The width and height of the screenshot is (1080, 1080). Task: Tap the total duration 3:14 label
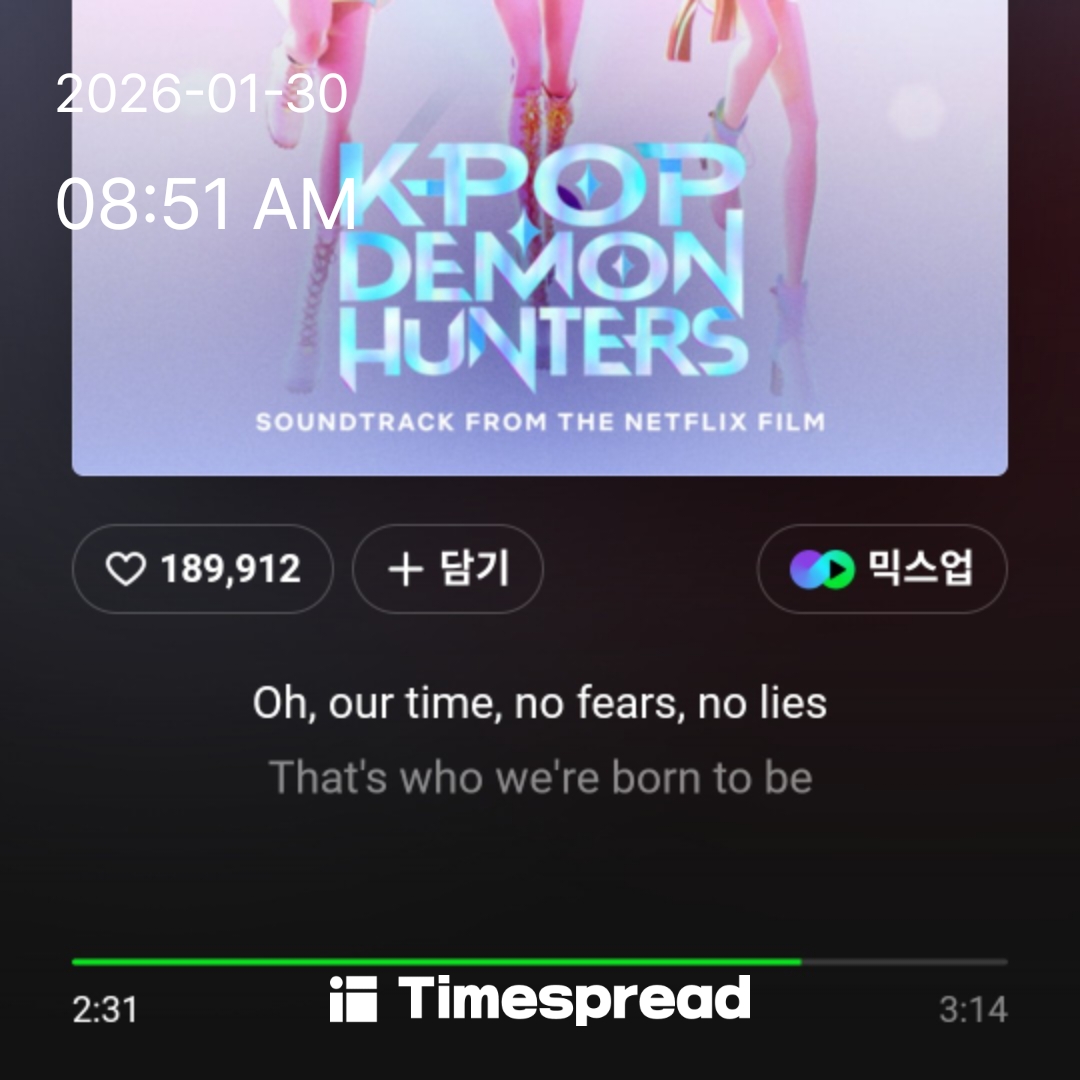pos(973,1010)
